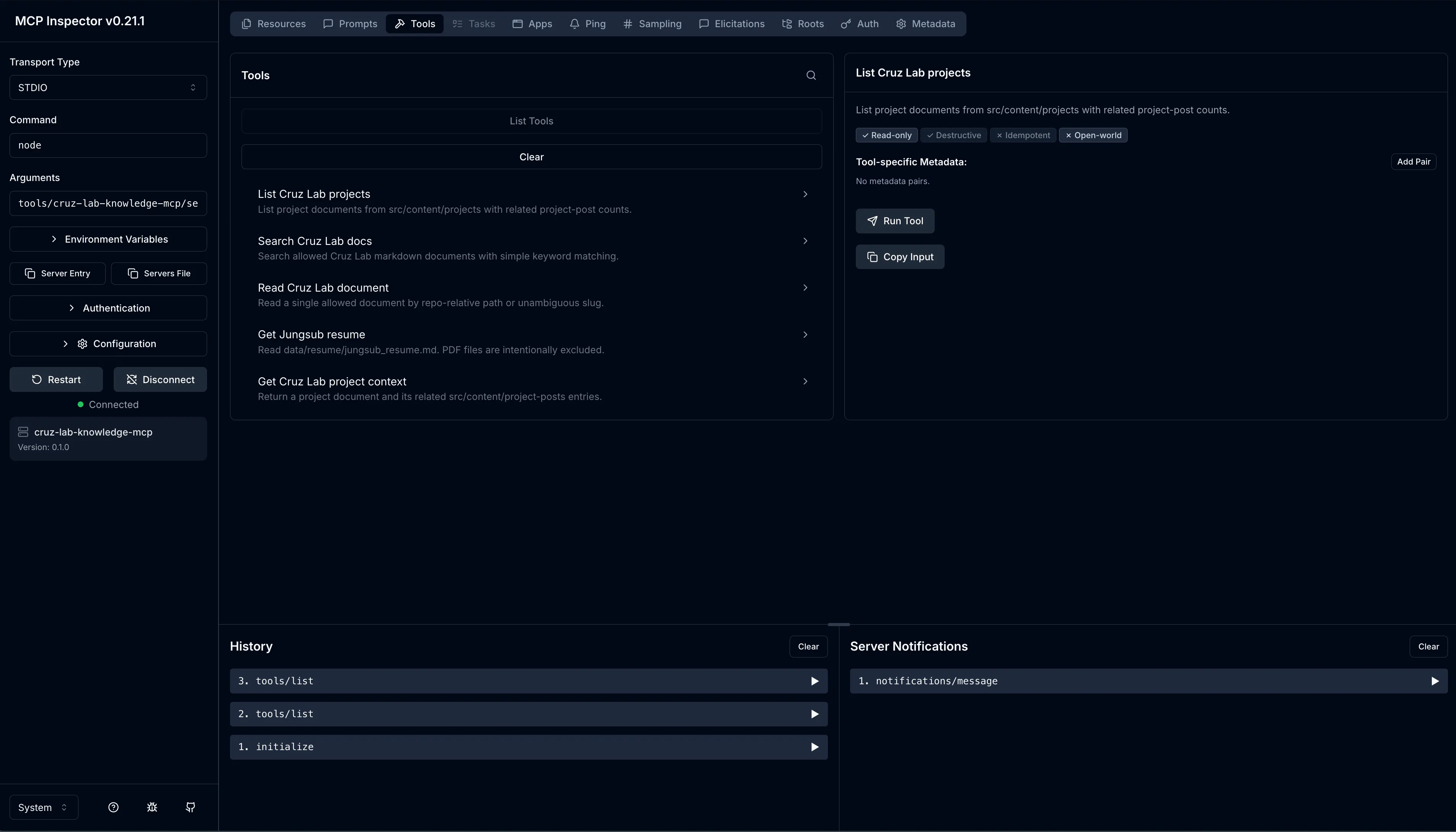Open the help question-mark icon
The width and height of the screenshot is (1456, 832).
click(x=113, y=808)
